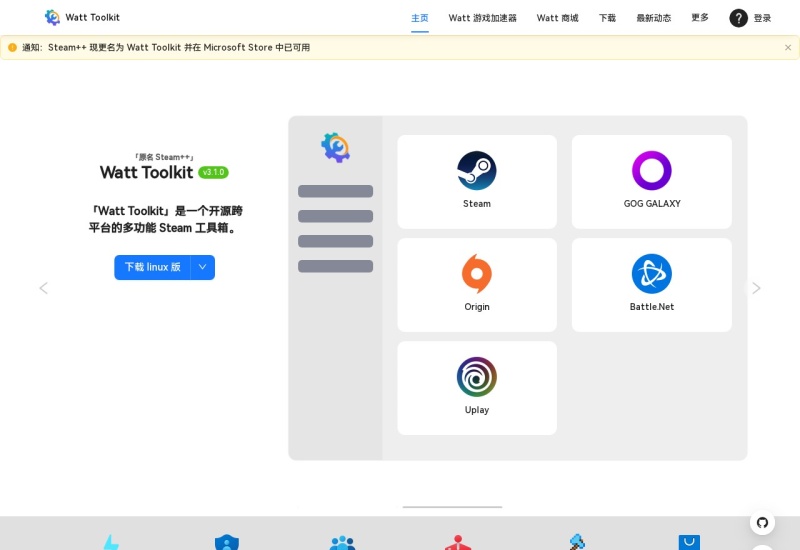Image resolution: width=800 pixels, height=550 pixels.
Task: Click the Watt Toolkit logo in header
Action: 53,17
